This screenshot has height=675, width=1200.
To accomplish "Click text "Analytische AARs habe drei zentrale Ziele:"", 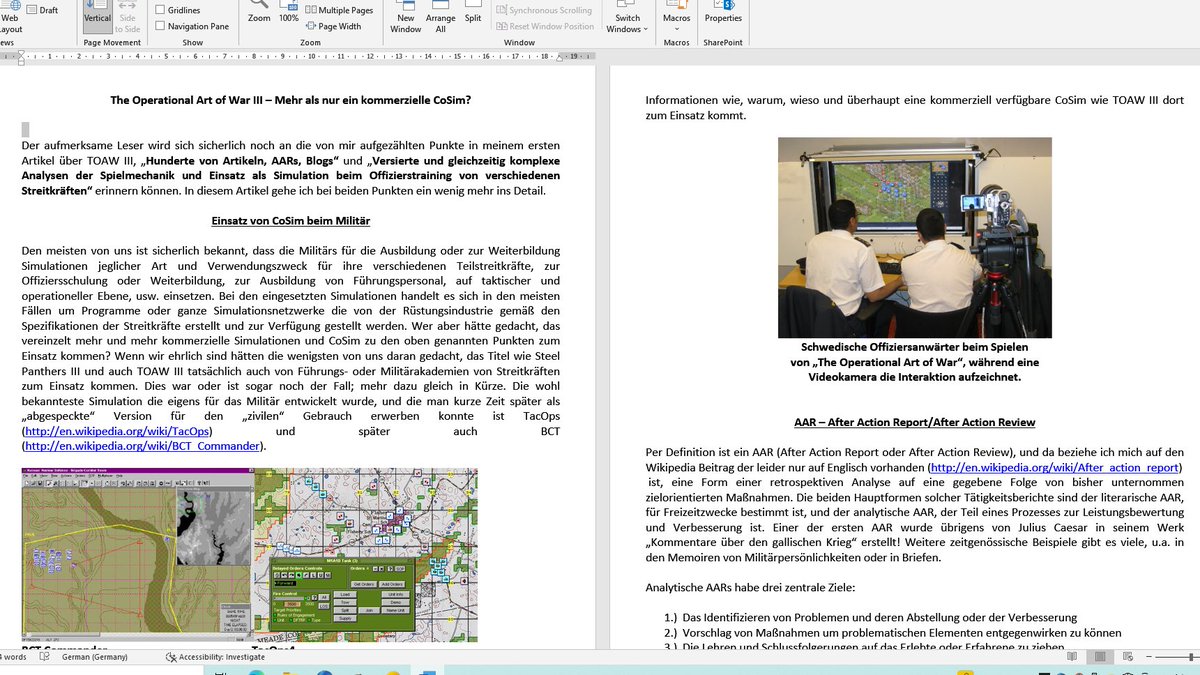I will coord(751,588).
